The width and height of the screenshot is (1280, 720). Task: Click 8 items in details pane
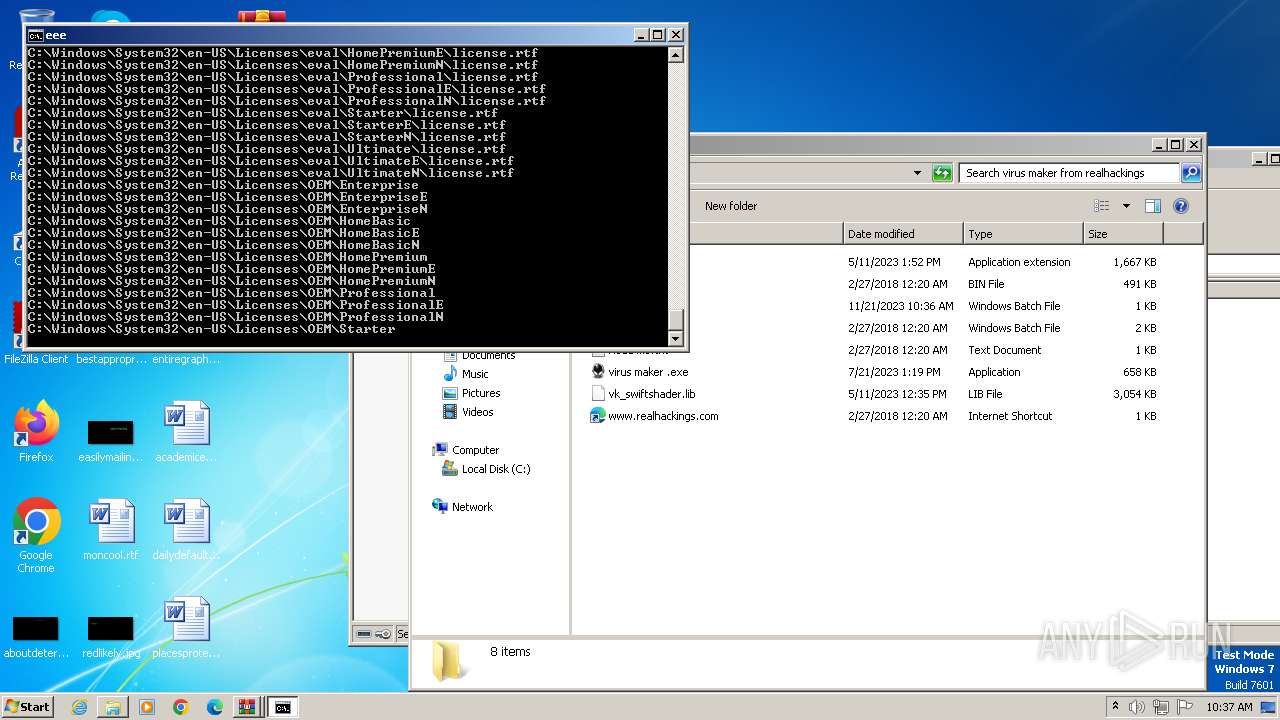(x=510, y=652)
